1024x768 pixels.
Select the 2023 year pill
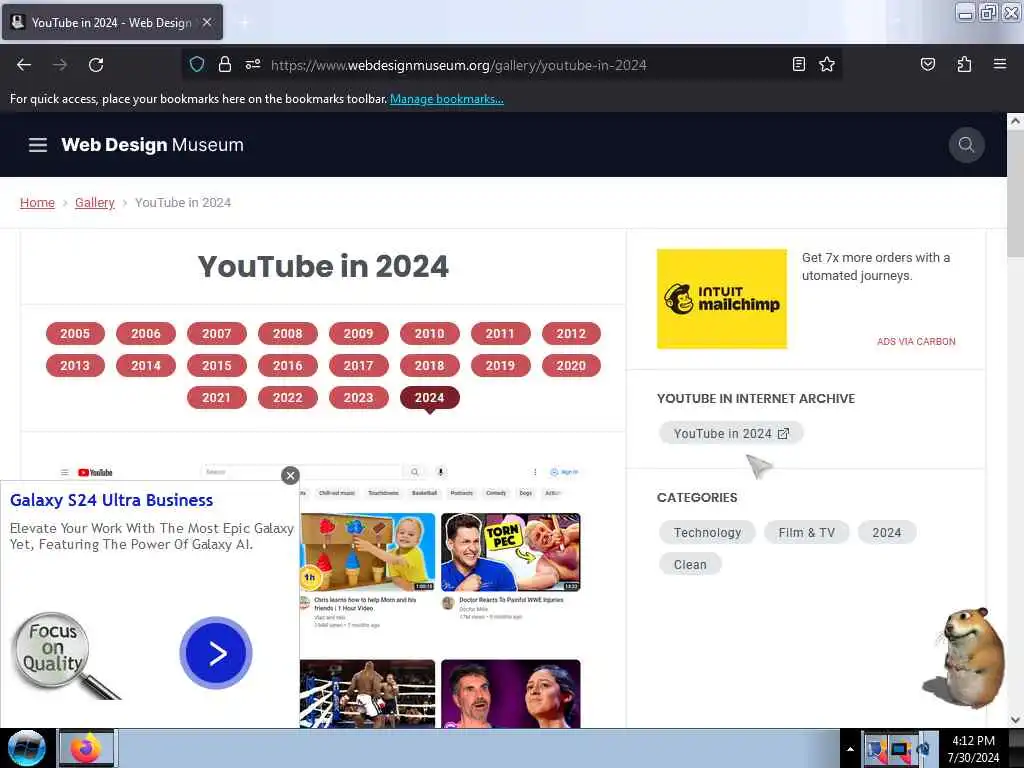[359, 398]
